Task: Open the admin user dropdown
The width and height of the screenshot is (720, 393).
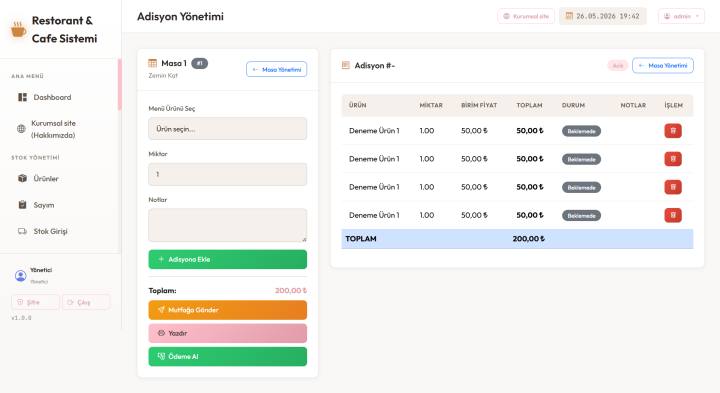Action: (681, 16)
